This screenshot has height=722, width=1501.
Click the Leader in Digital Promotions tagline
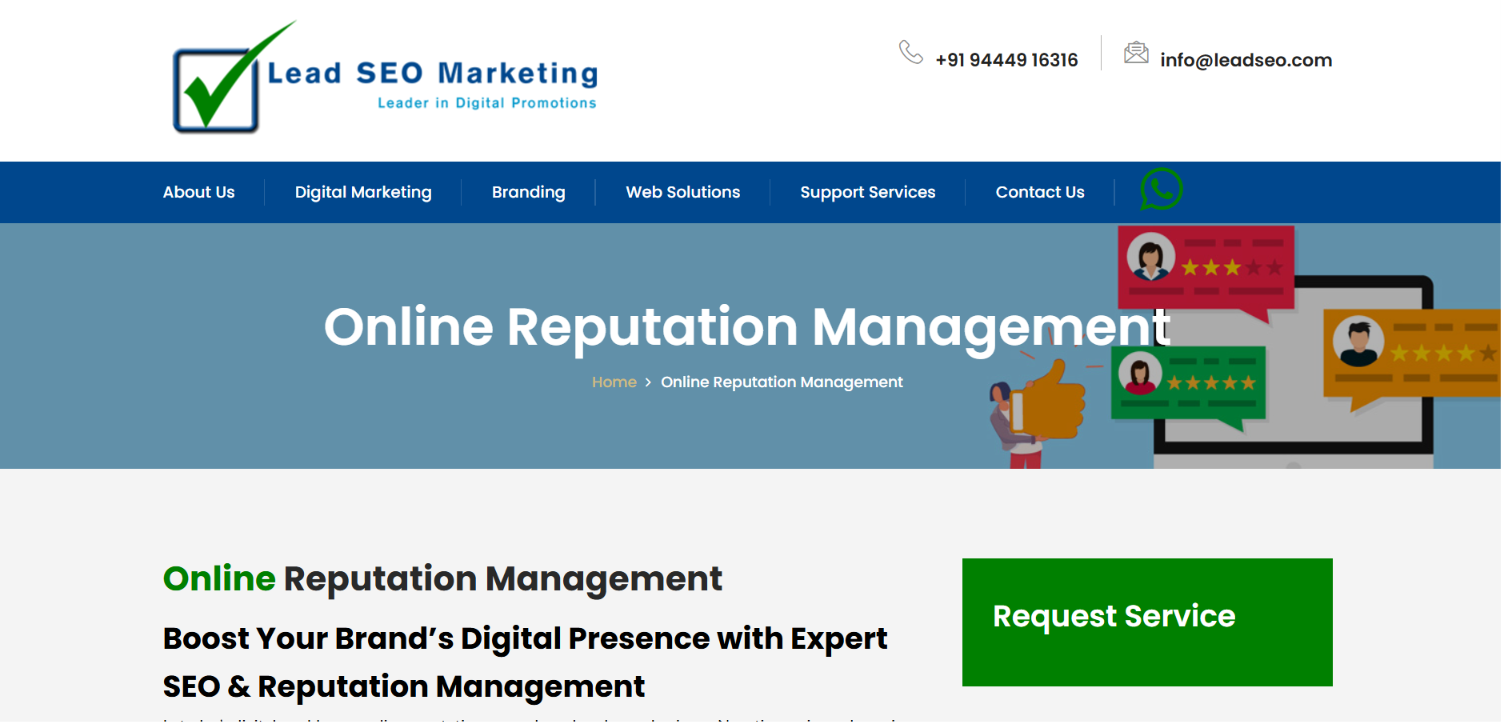tap(487, 103)
